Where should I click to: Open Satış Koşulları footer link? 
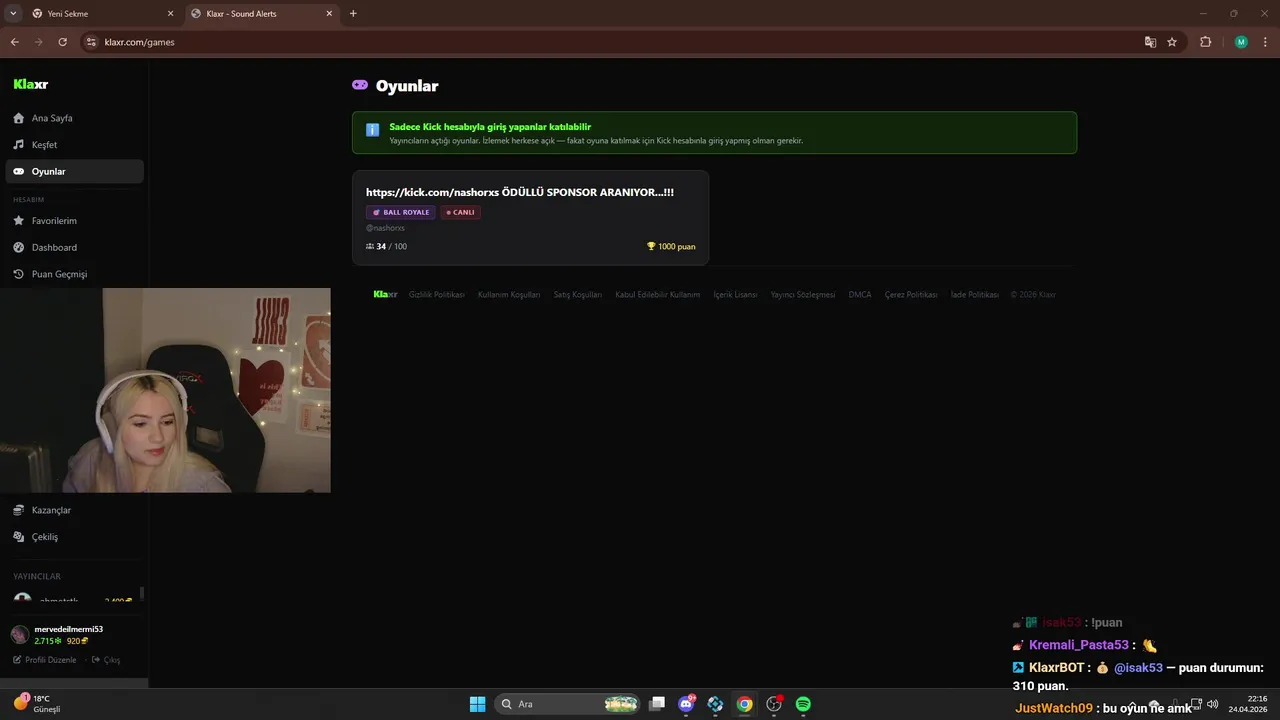(578, 295)
